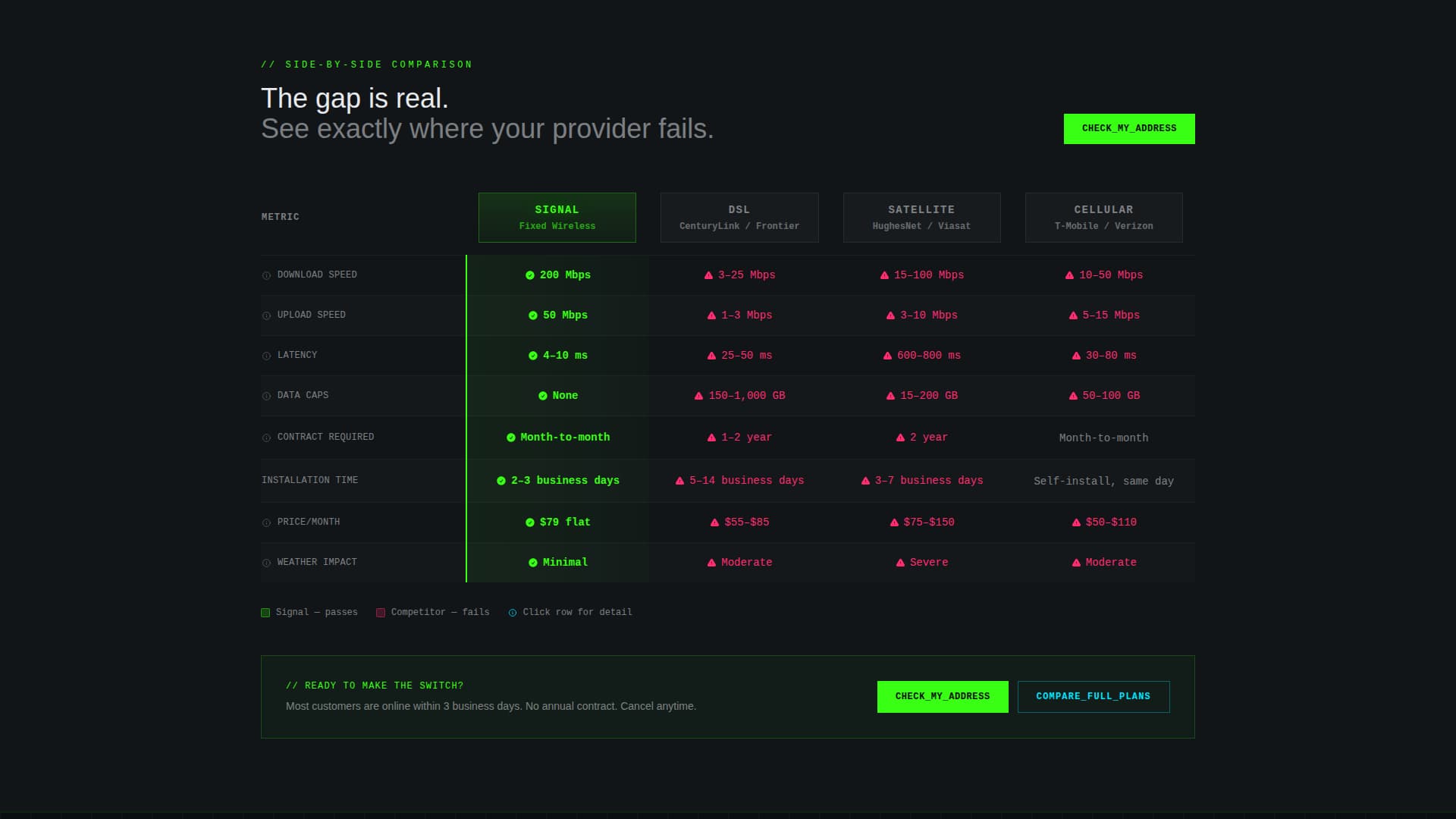The image size is (1456, 819).
Task: Click the Cellular Moderate weather cell
Action: click(1103, 563)
